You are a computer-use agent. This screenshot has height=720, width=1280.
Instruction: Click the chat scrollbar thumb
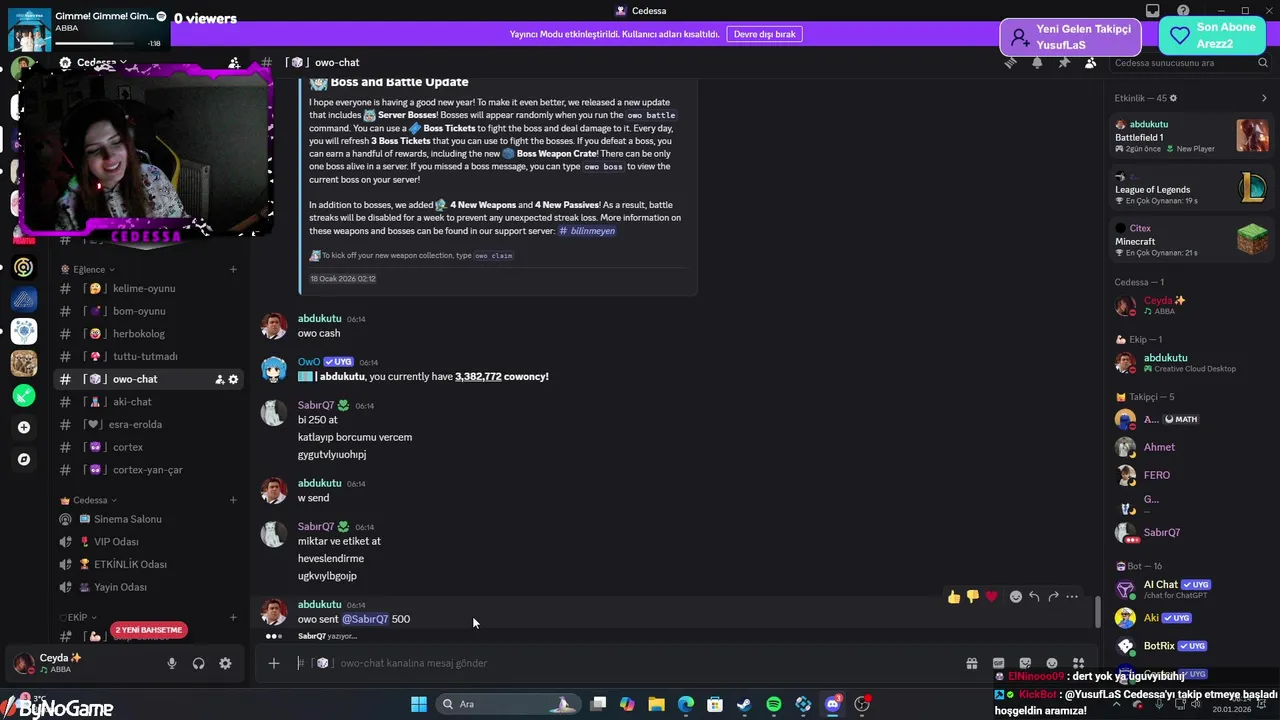(x=1098, y=610)
